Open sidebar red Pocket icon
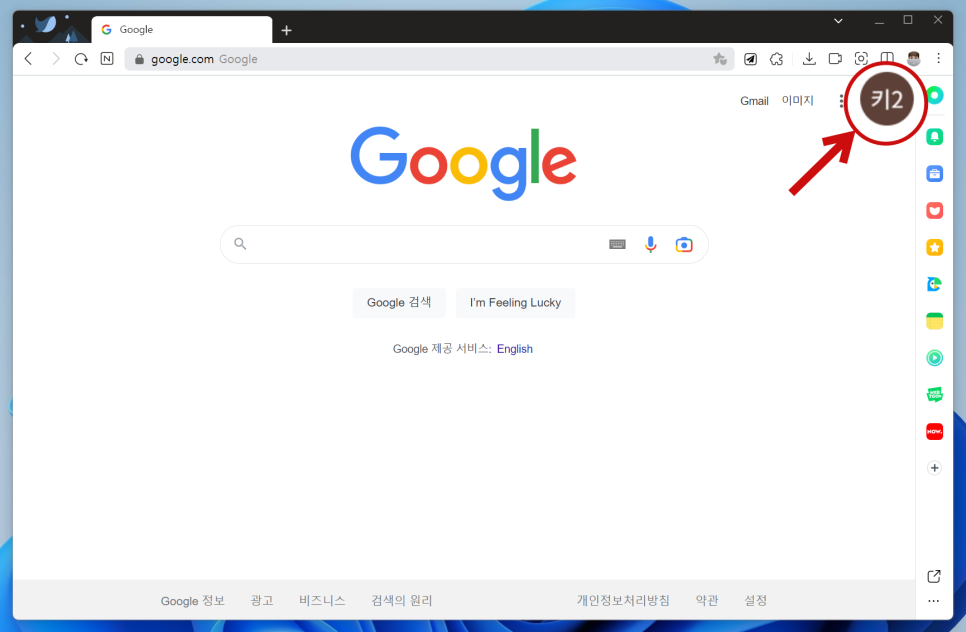The image size is (966, 632). click(x=935, y=211)
